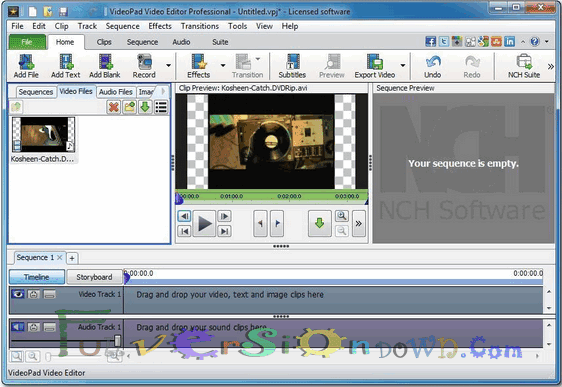Screen dimensions: 562x387
Task: Close Sequence 1 tab
Action: click(59, 257)
